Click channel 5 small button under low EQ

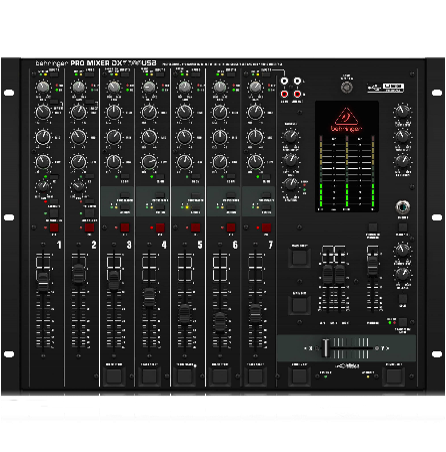point(195,177)
